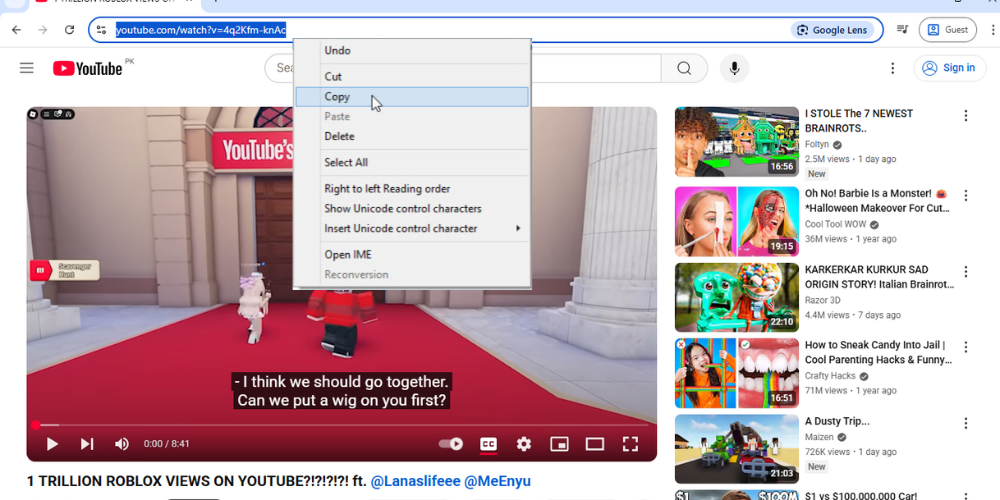1000x500 pixels.
Task: Open Google Lens from address bar
Action: coord(832,30)
